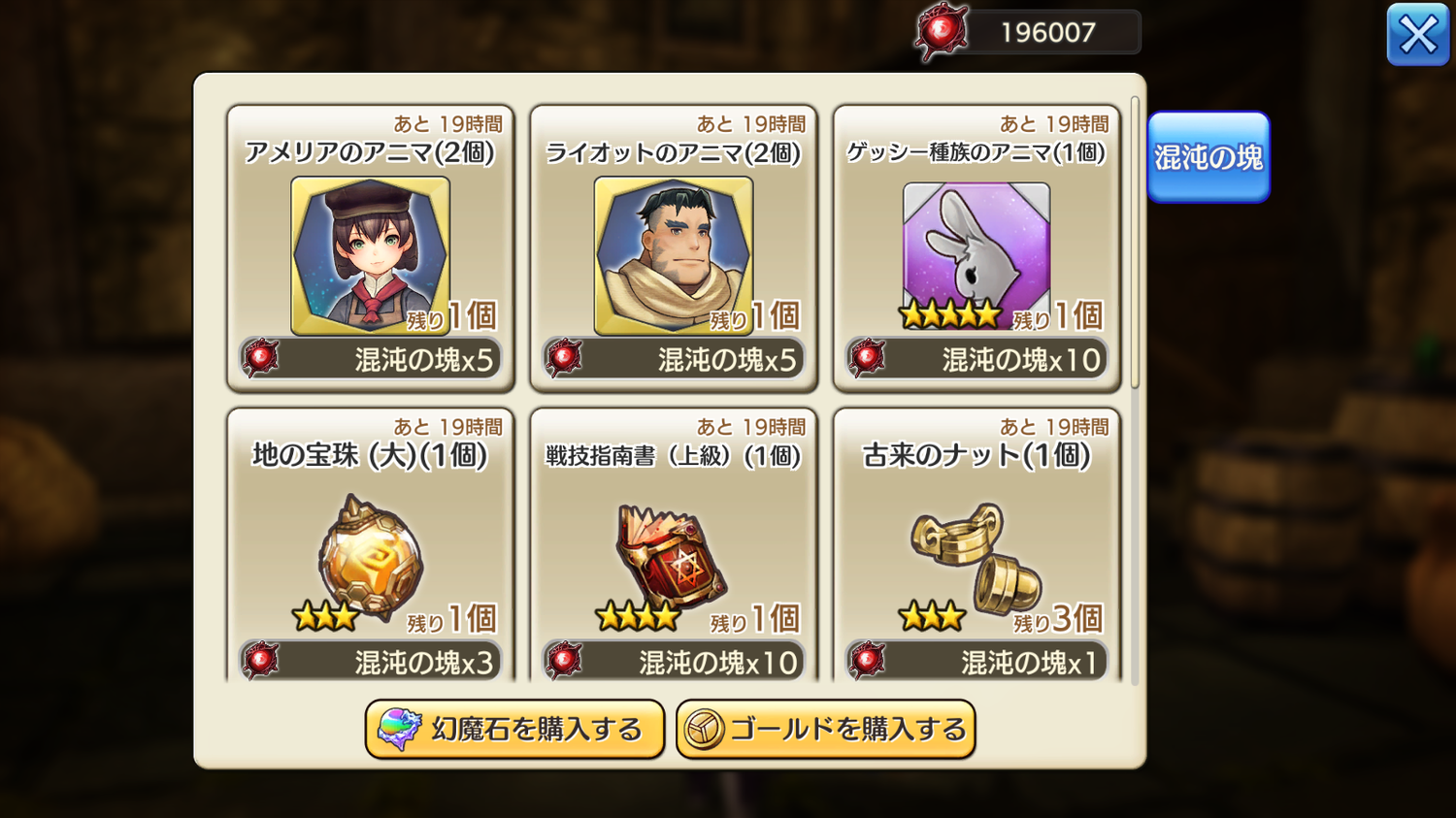Viewport: 1456px width, 818px height.
Task: Select the Riot character portrait icon
Action: point(674,256)
